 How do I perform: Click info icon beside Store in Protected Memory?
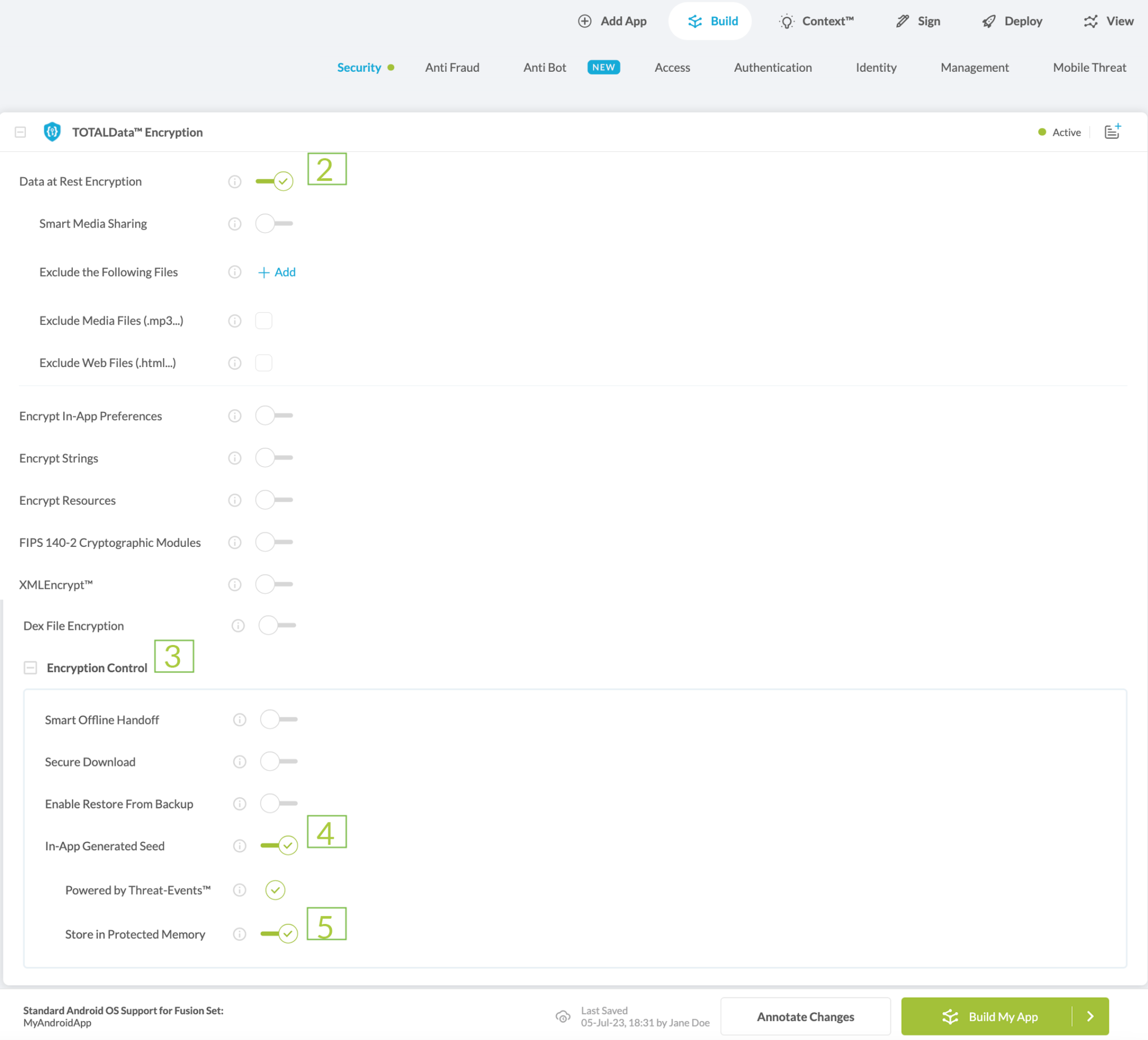point(240,934)
